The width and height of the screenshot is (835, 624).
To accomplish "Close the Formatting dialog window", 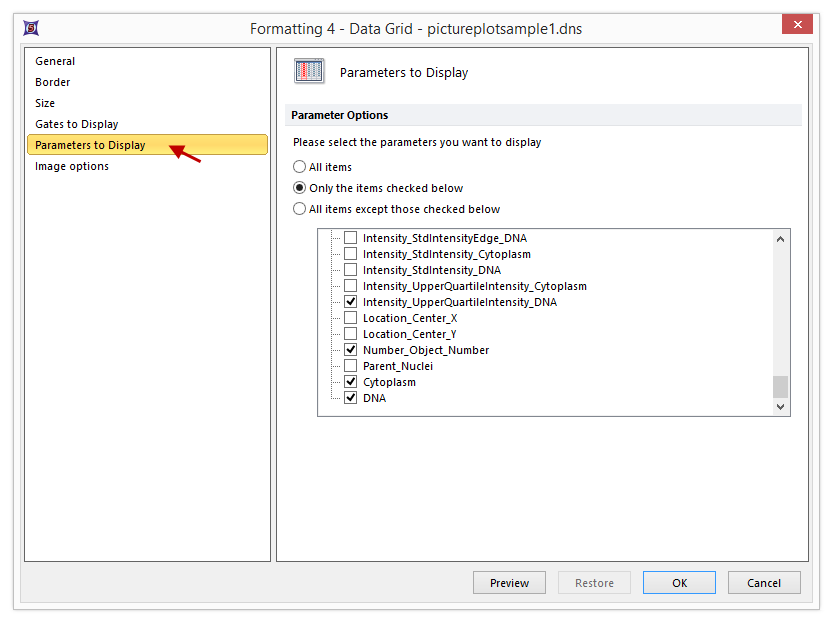I will [x=797, y=25].
